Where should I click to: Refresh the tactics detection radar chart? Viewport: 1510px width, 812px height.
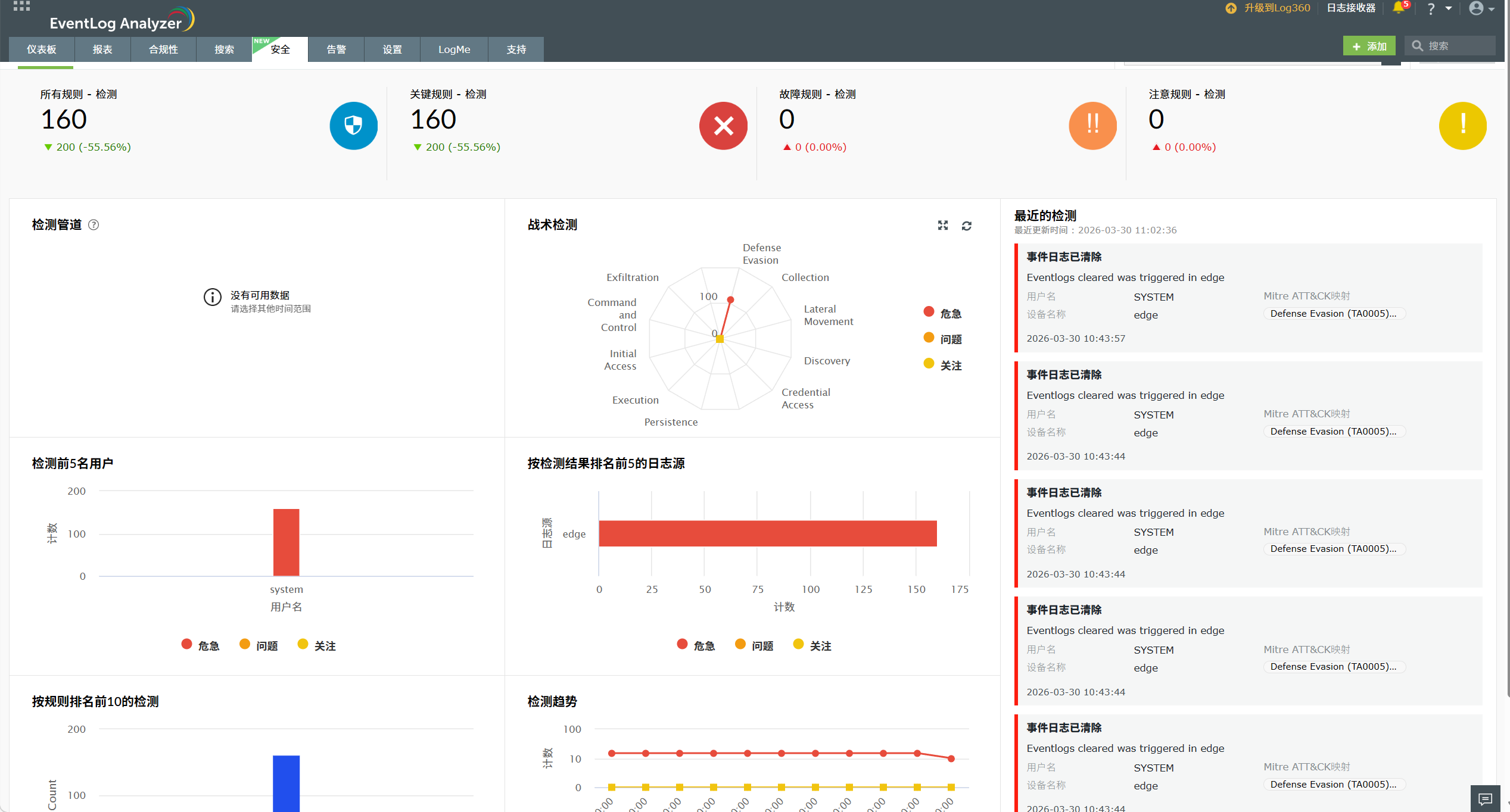tap(966, 226)
